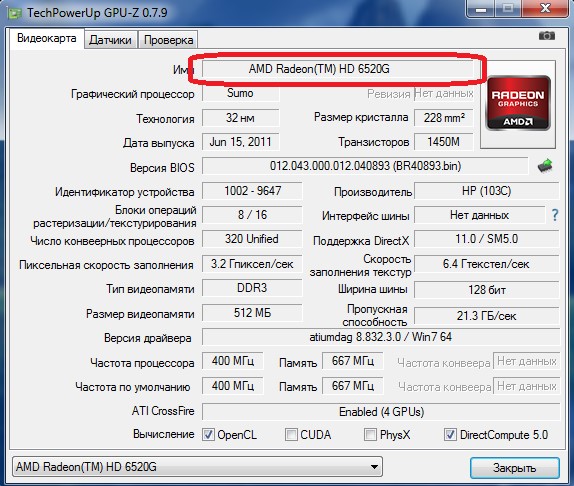The height and width of the screenshot is (486, 574).
Task: Click the current memory clock 667 МГц
Action: coord(353,361)
